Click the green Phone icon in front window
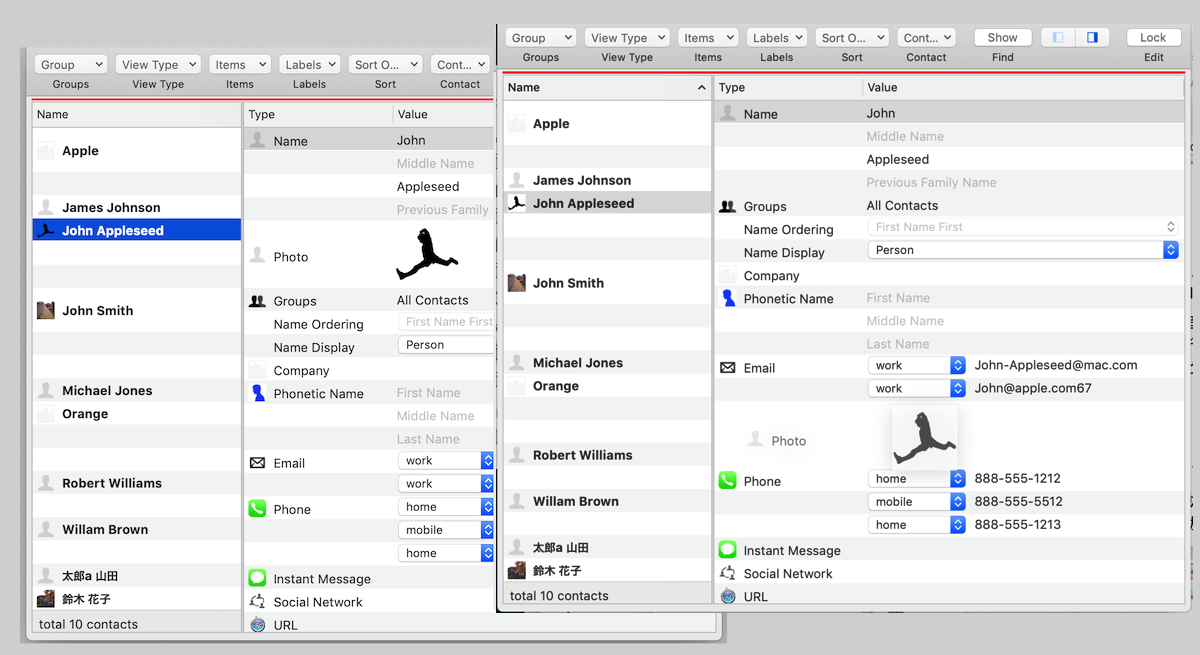The height and width of the screenshot is (655, 1200). click(x=727, y=481)
